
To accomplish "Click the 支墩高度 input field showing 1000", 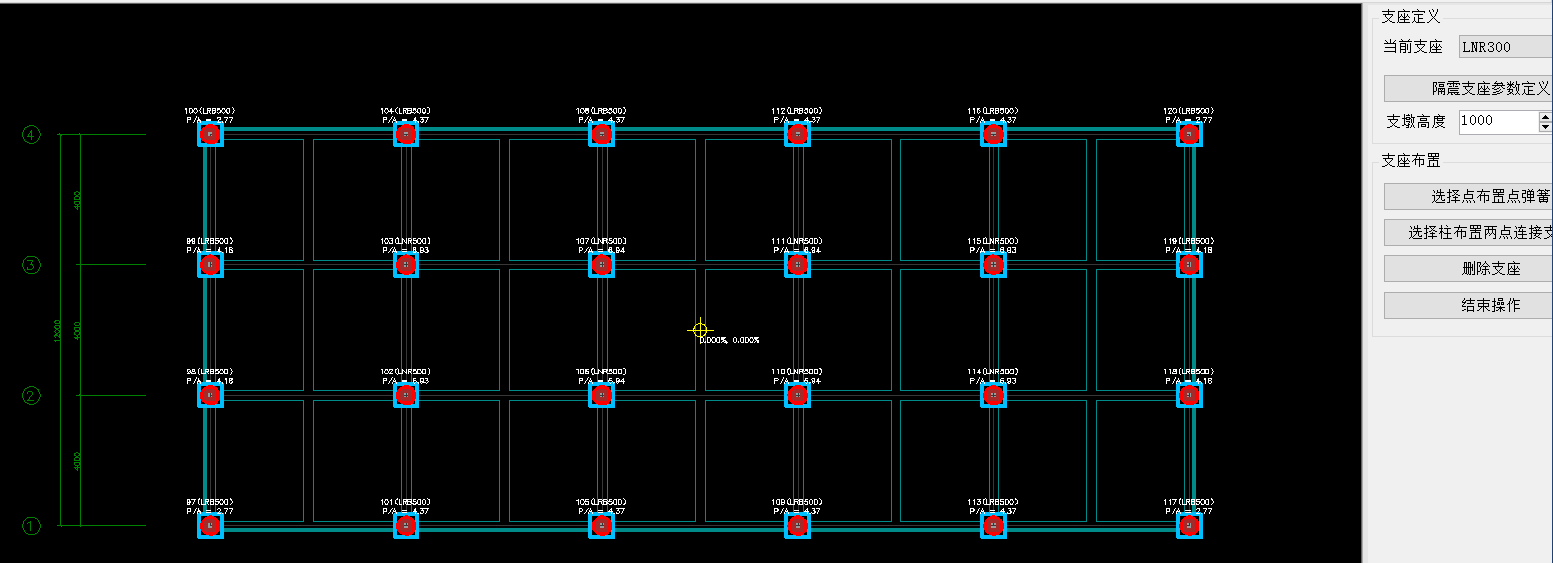I will (1495, 121).
